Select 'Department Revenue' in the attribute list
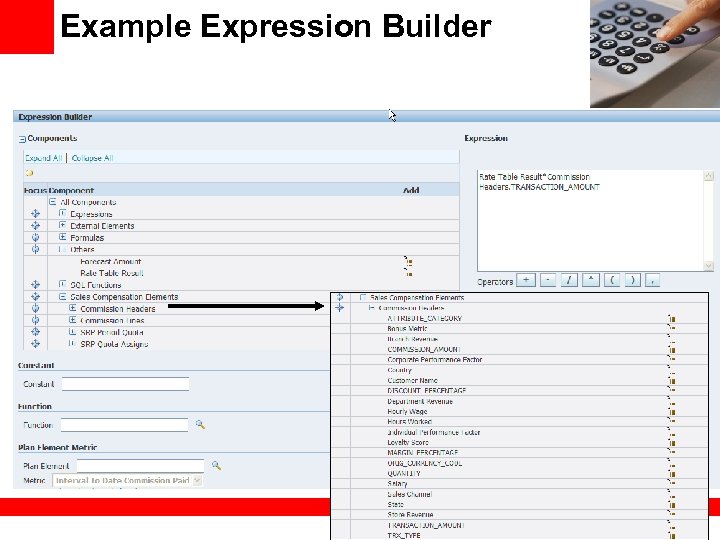Image resolution: width=720 pixels, height=540 pixels. click(420, 401)
